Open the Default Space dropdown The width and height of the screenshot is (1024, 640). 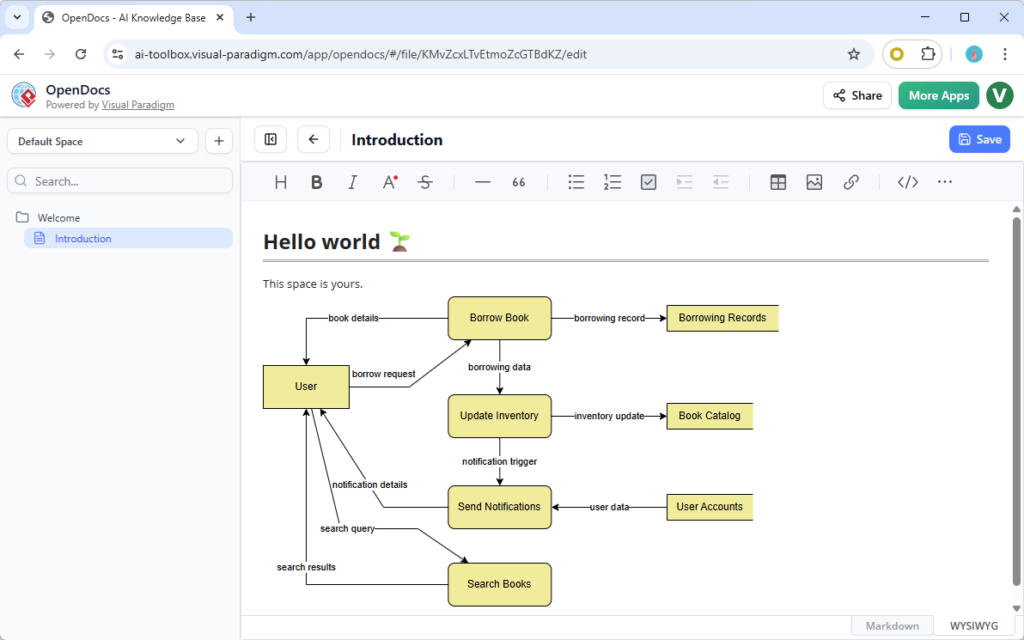point(101,141)
